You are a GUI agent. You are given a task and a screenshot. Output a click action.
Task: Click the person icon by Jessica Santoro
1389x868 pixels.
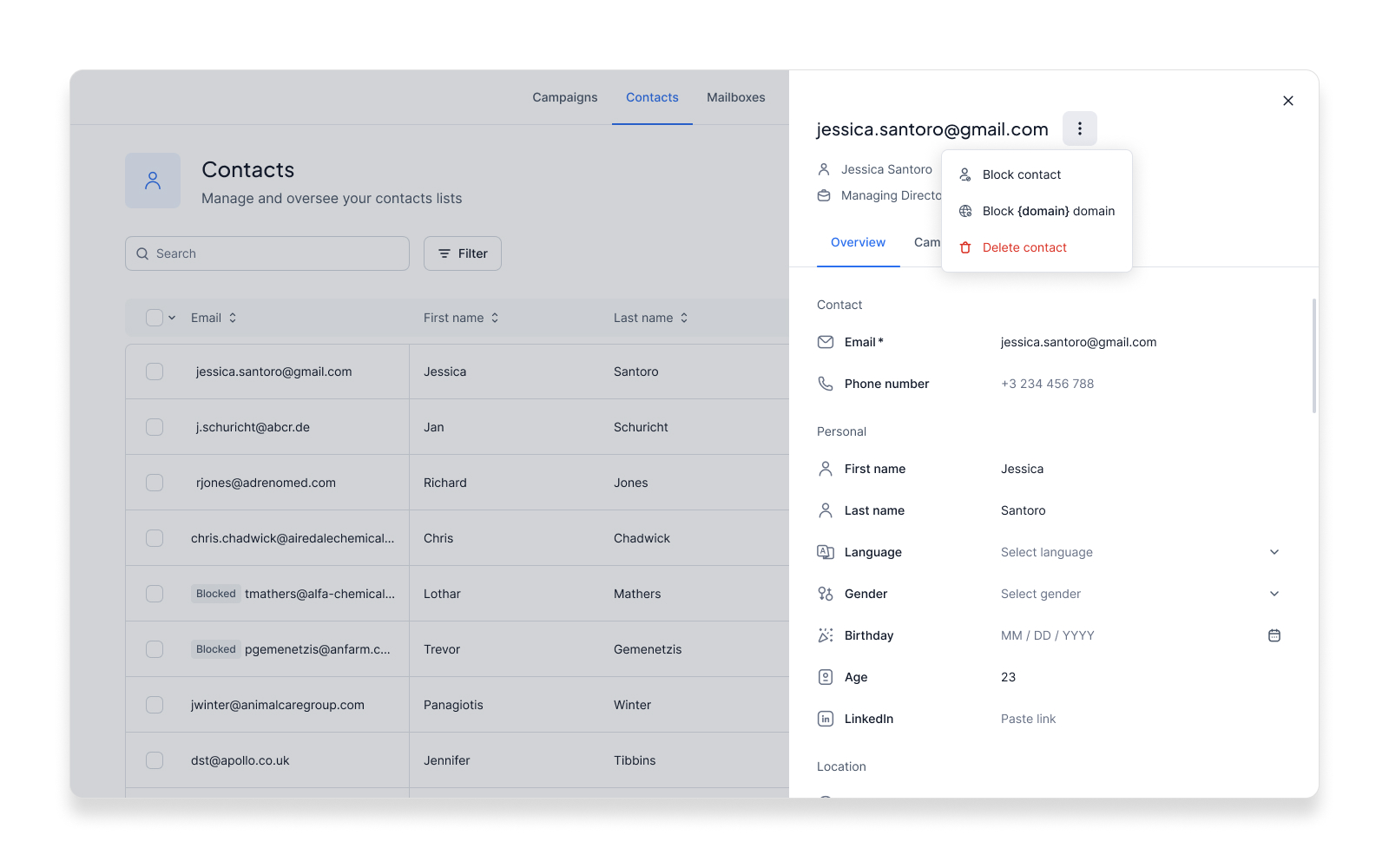(x=824, y=169)
